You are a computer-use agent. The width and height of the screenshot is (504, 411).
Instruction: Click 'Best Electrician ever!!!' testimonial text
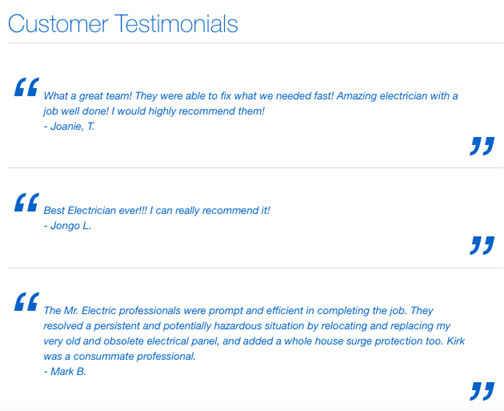pos(157,210)
